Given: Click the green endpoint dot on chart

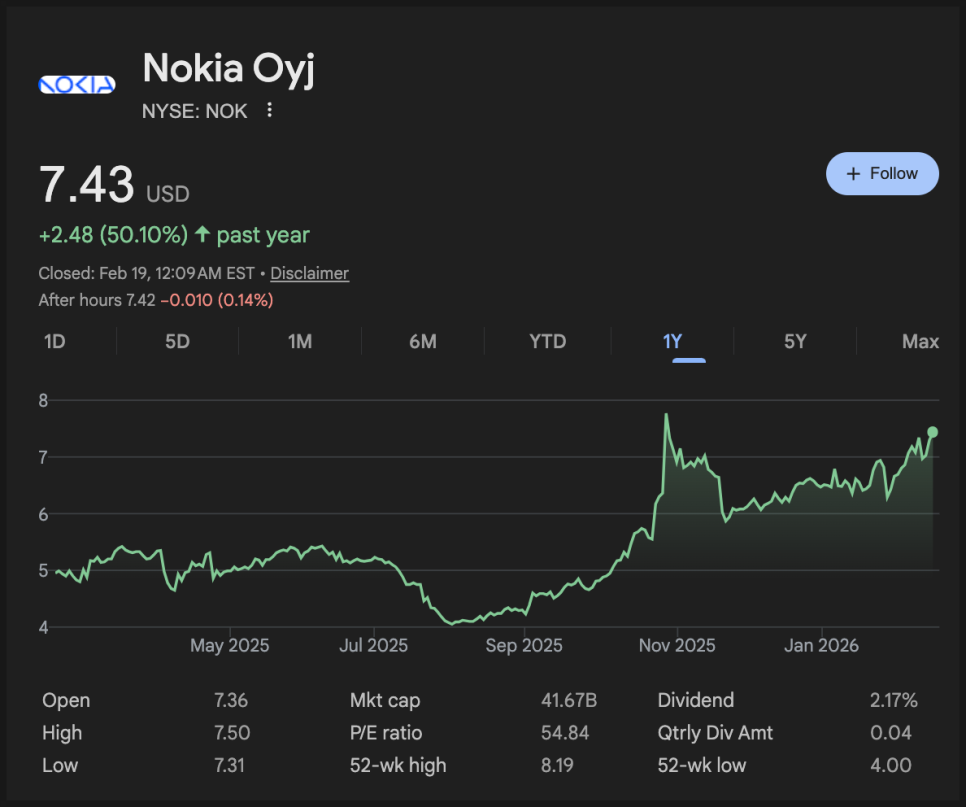Looking at the screenshot, I should click(932, 432).
